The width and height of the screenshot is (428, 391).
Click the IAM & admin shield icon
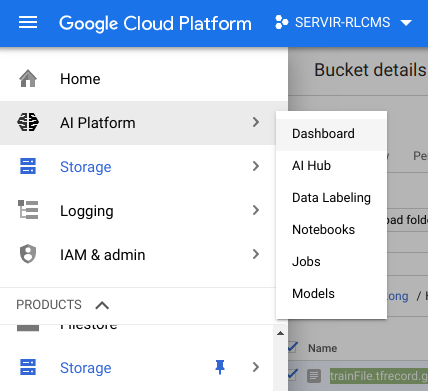click(28, 254)
